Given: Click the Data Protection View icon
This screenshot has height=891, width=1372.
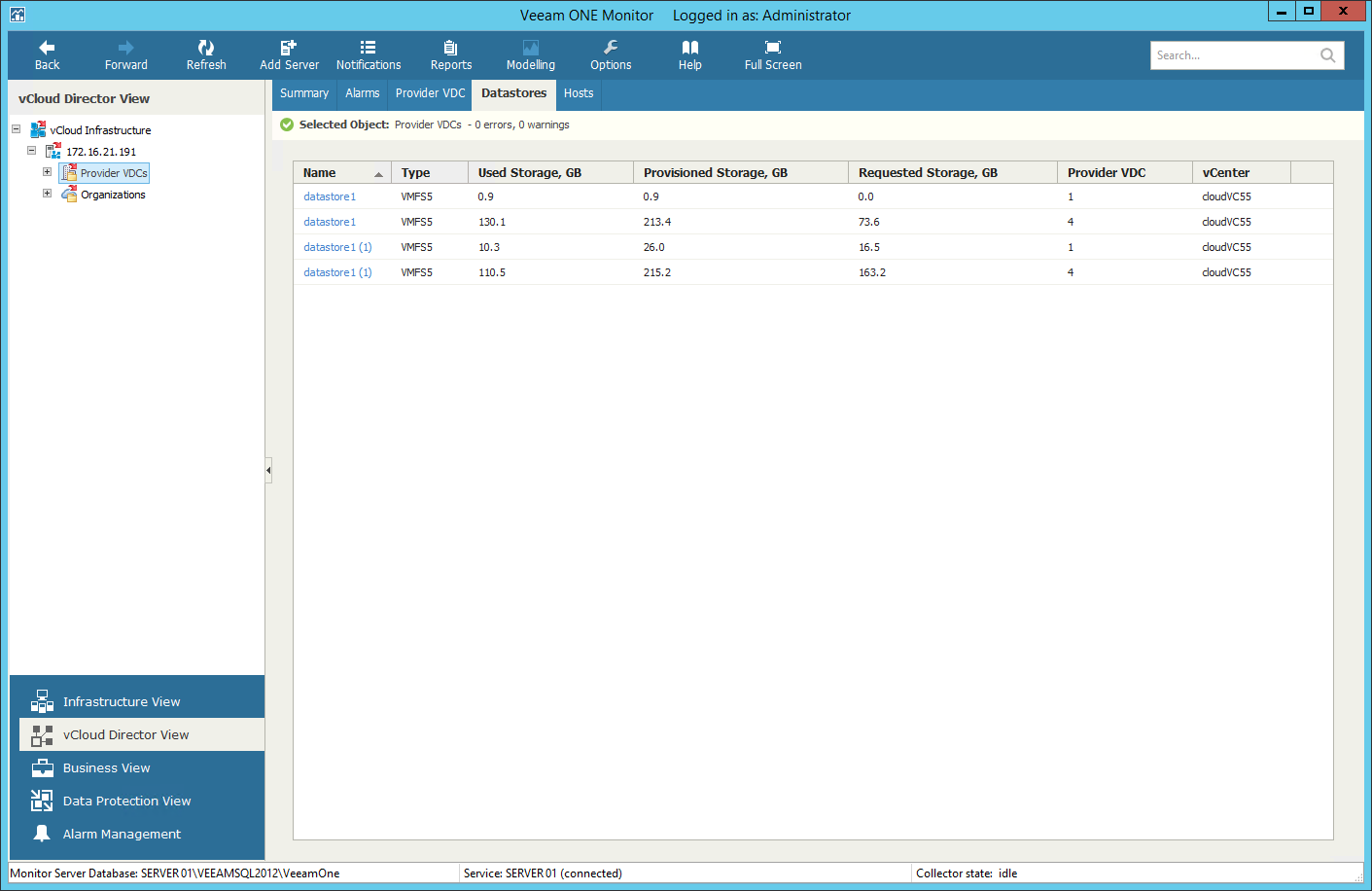Looking at the screenshot, I should click(x=42, y=801).
